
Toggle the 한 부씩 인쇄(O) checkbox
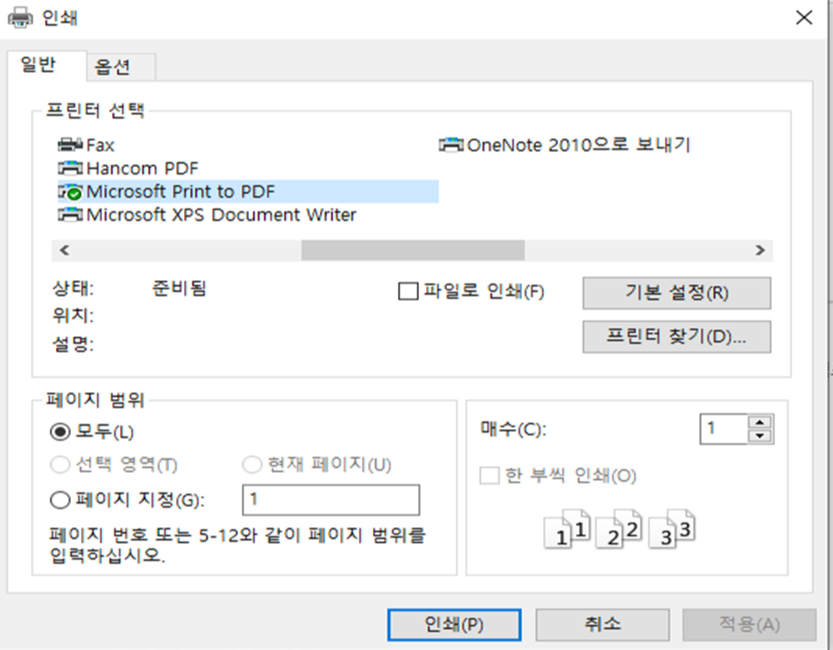coord(489,475)
